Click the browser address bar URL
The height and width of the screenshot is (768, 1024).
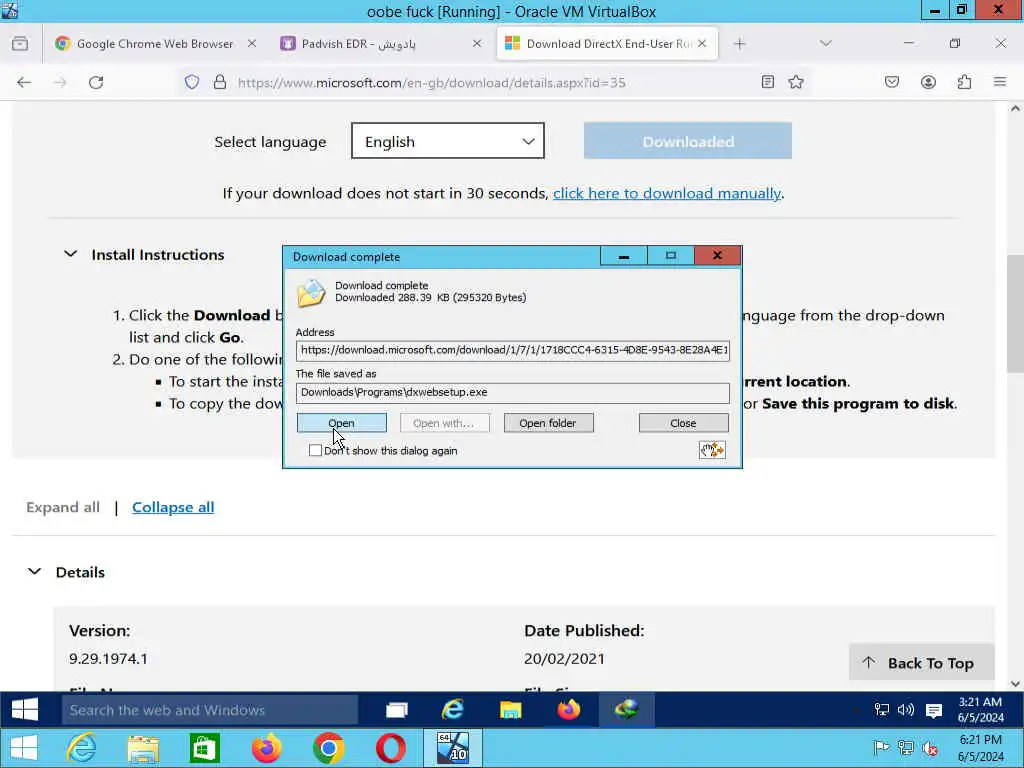pyautogui.click(x=431, y=82)
